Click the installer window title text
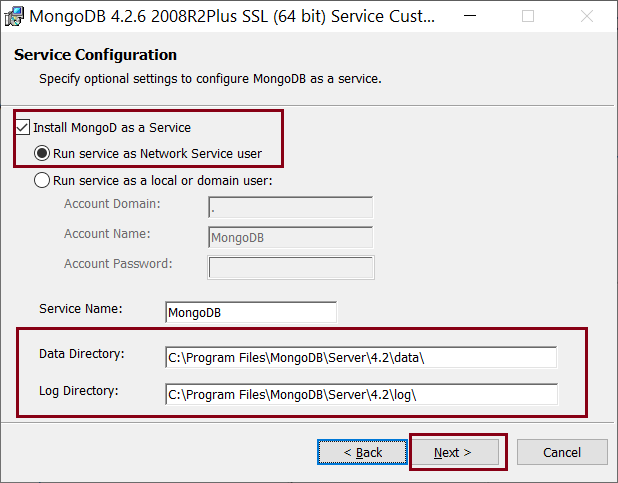This screenshot has width=618, height=483. point(232,17)
